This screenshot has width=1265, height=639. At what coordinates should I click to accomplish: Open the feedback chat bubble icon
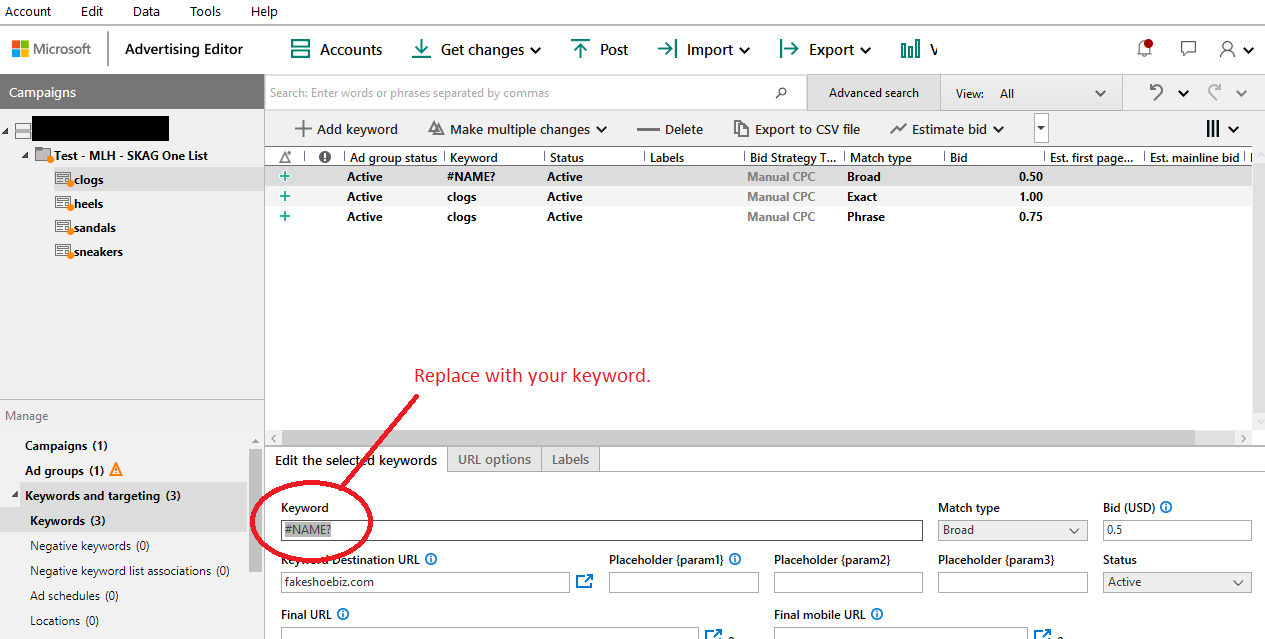coord(1188,49)
